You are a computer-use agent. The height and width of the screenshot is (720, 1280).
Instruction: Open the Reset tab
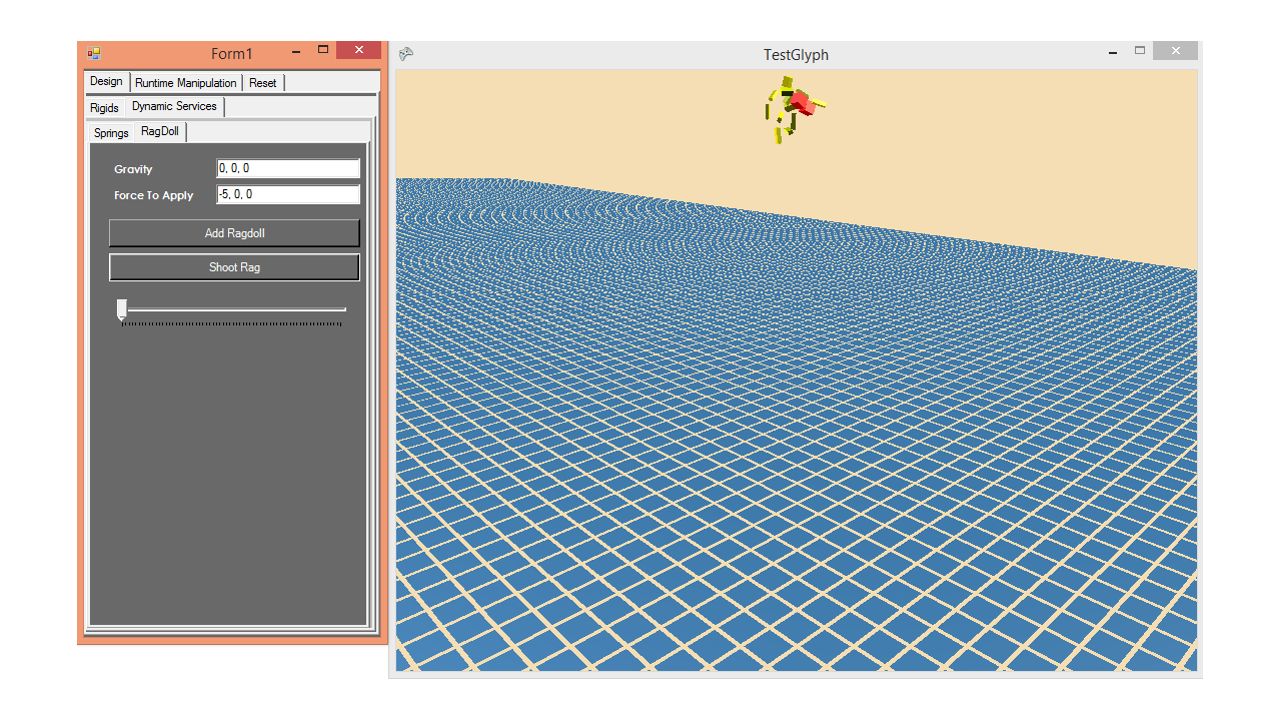pyautogui.click(x=263, y=82)
